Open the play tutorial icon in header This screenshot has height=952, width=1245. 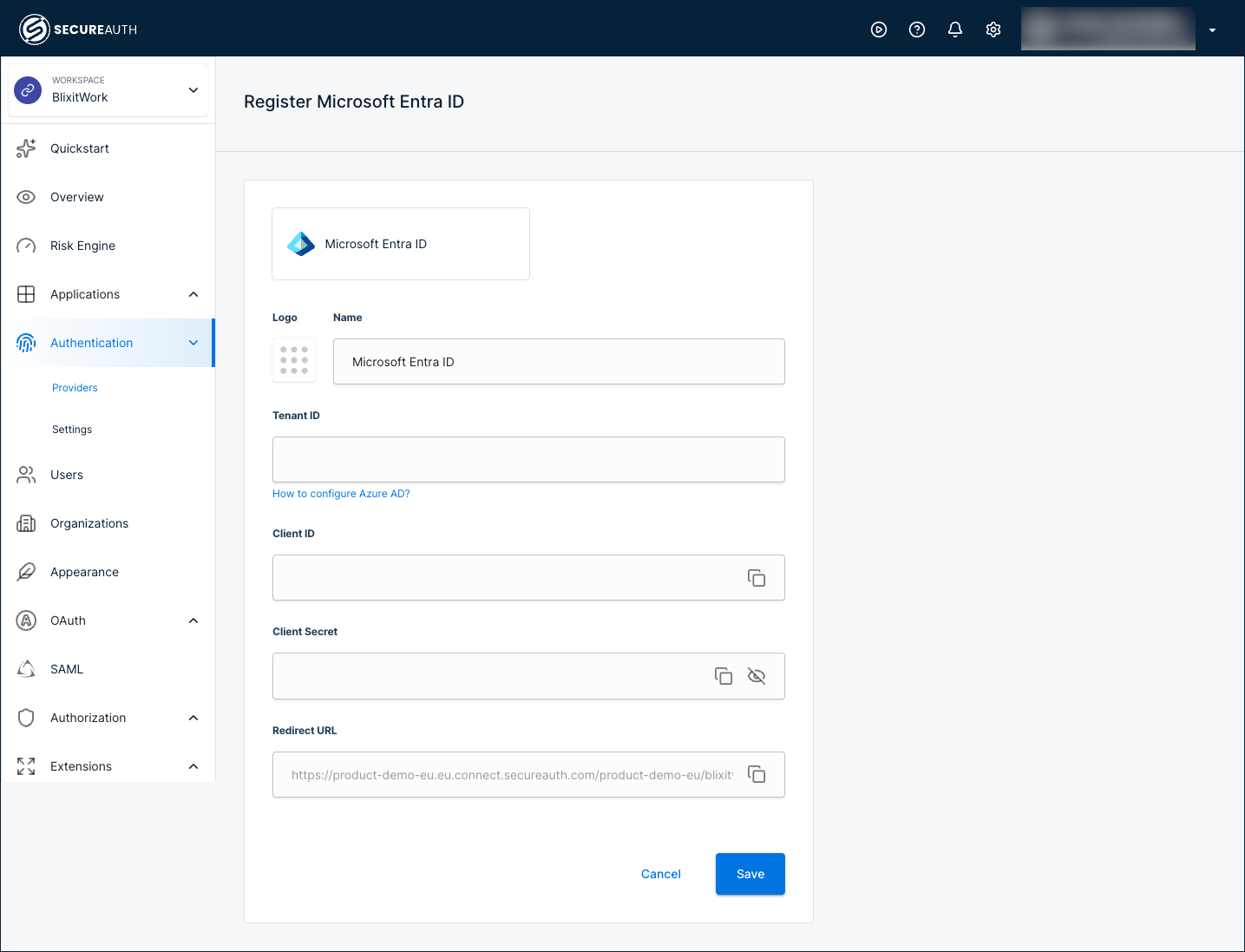pos(879,30)
